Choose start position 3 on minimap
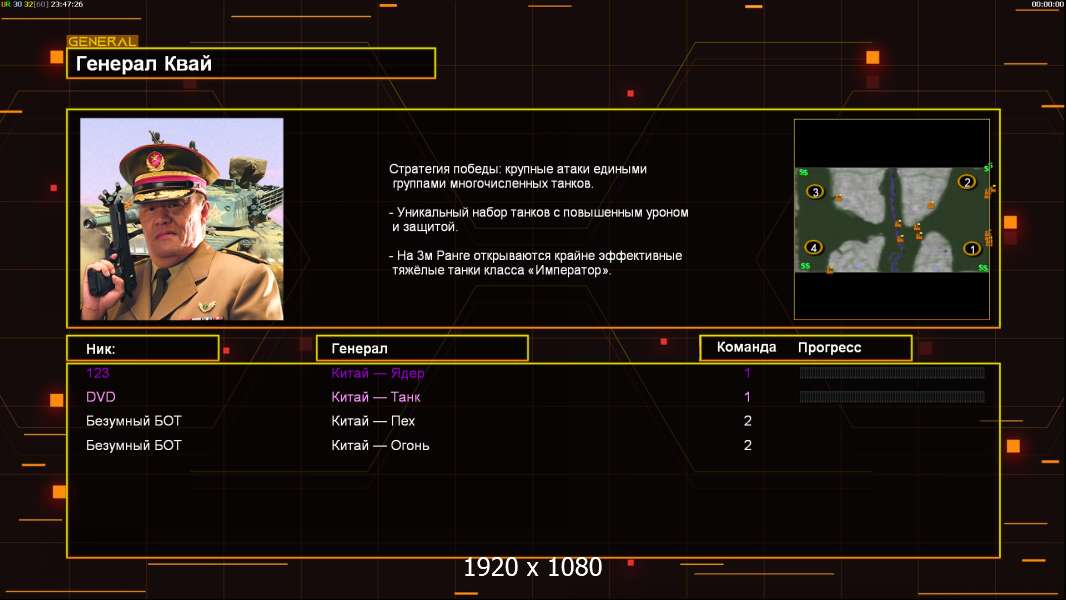Screen dimensions: 1066x600 click(815, 192)
